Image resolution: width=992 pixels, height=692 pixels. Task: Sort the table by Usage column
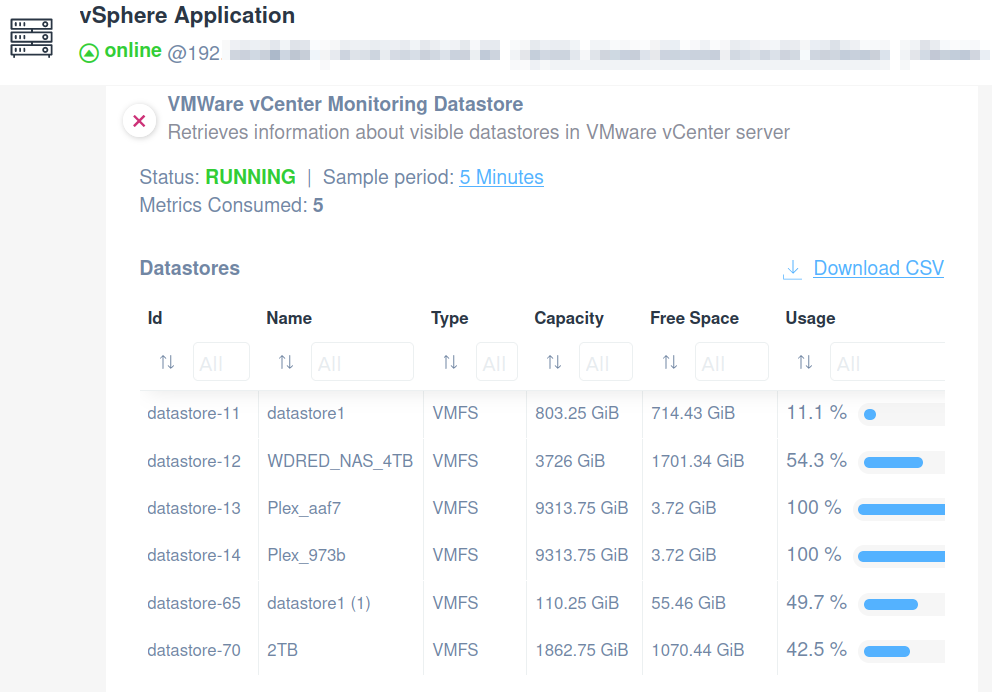click(x=805, y=362)
